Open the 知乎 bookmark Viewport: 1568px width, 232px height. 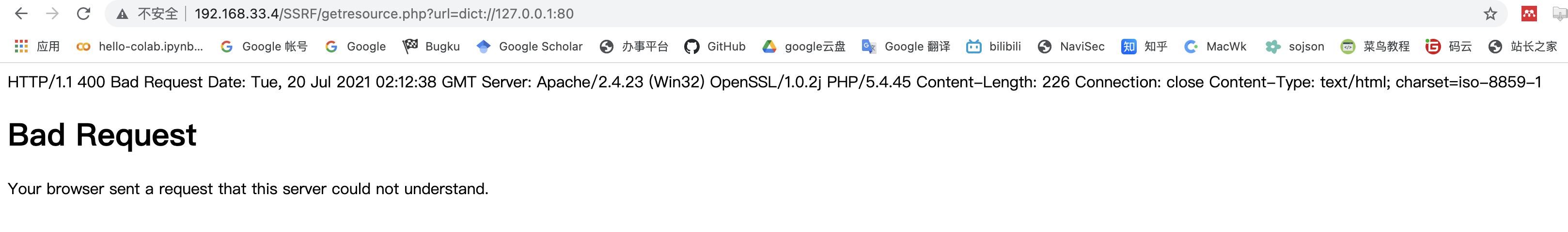click(x=1145, y=46)
